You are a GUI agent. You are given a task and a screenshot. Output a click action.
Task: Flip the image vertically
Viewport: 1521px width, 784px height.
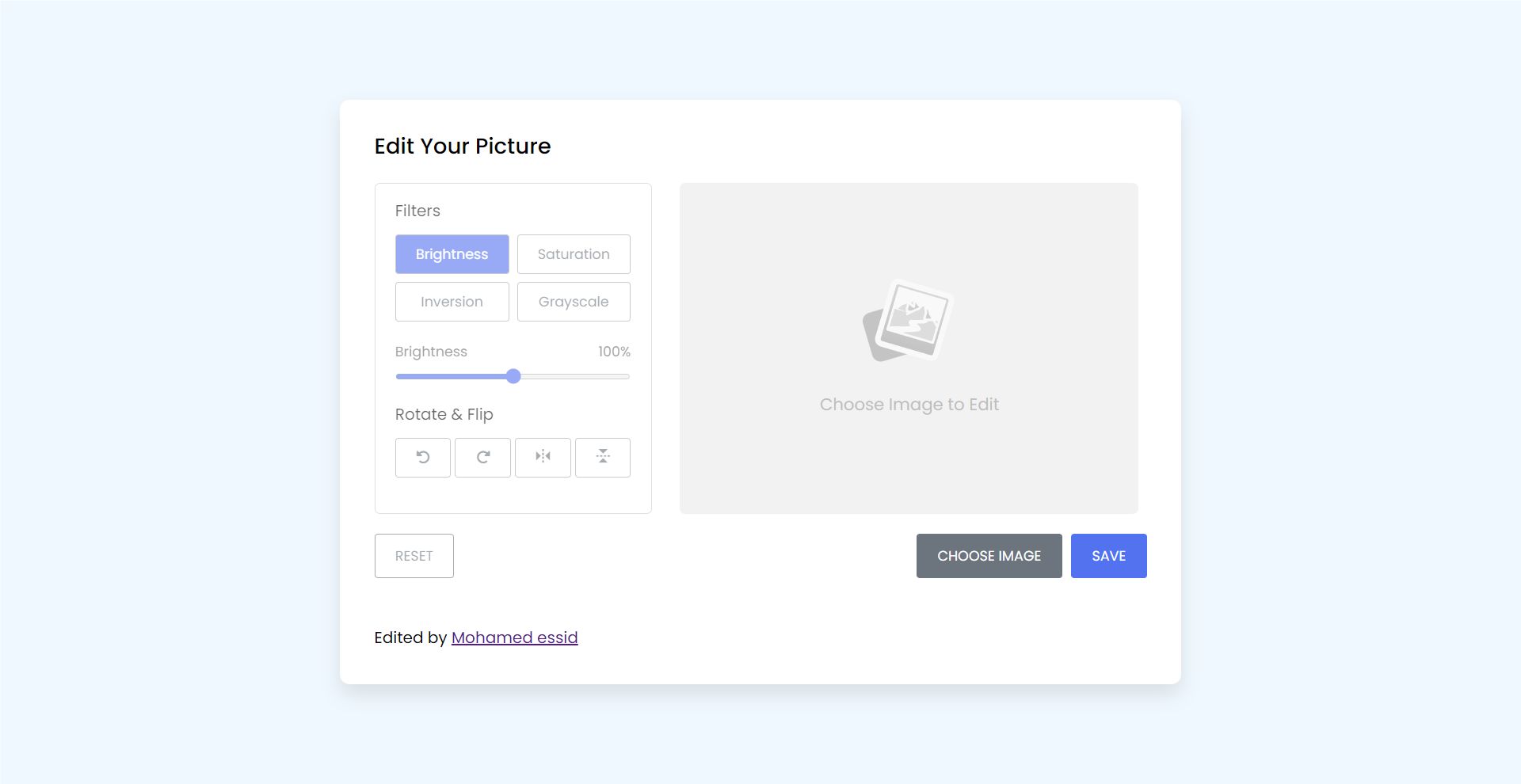[x=603, y=458]
